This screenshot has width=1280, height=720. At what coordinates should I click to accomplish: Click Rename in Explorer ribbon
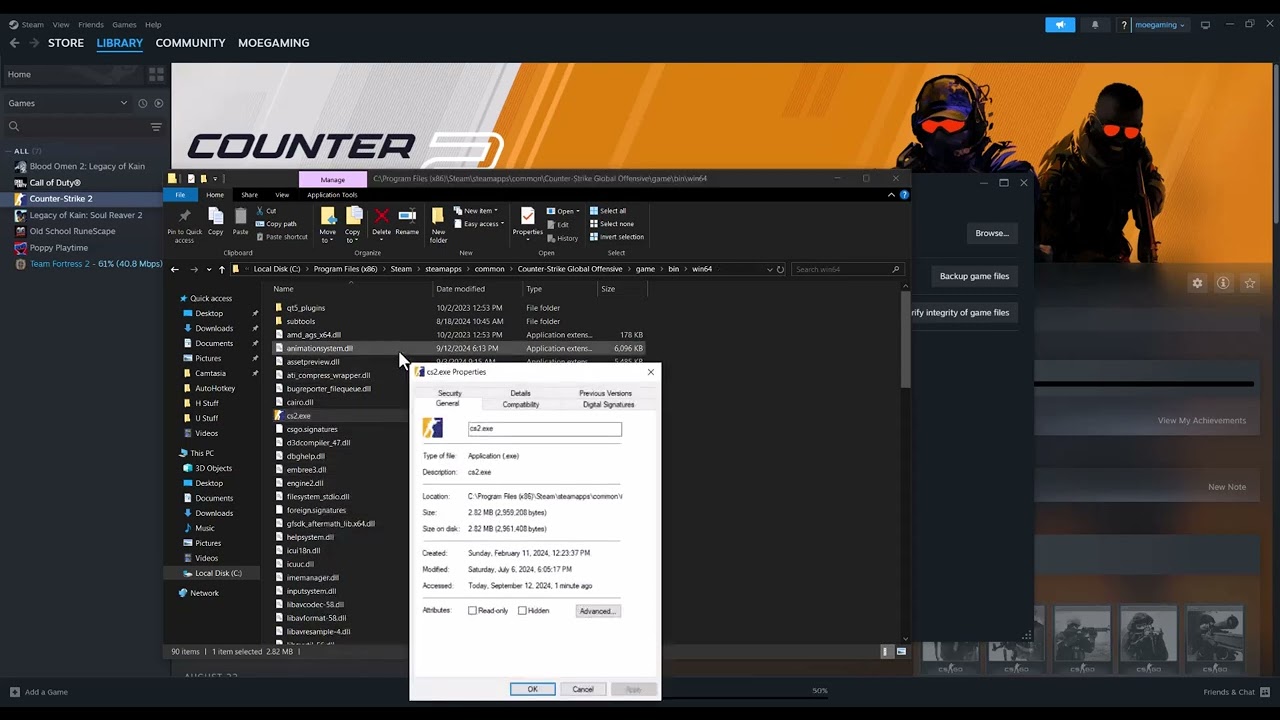click(407, 223)
